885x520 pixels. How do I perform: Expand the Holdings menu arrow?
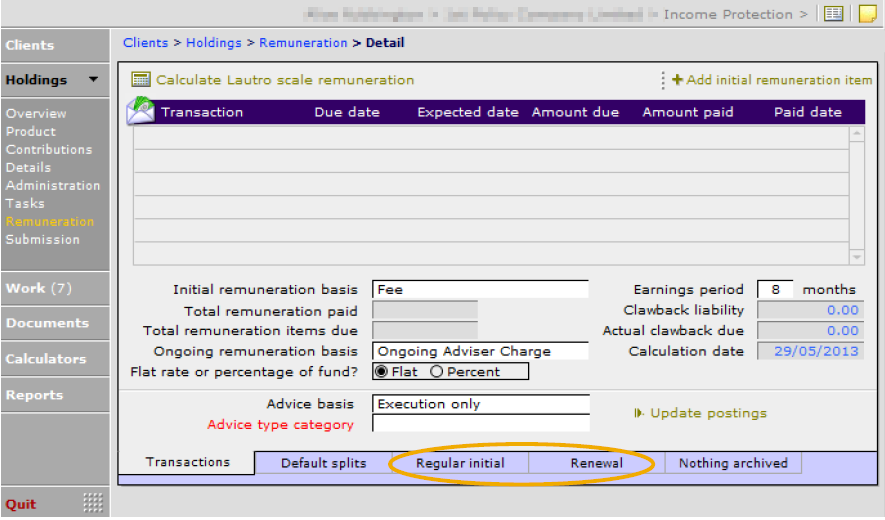[93, 80]
